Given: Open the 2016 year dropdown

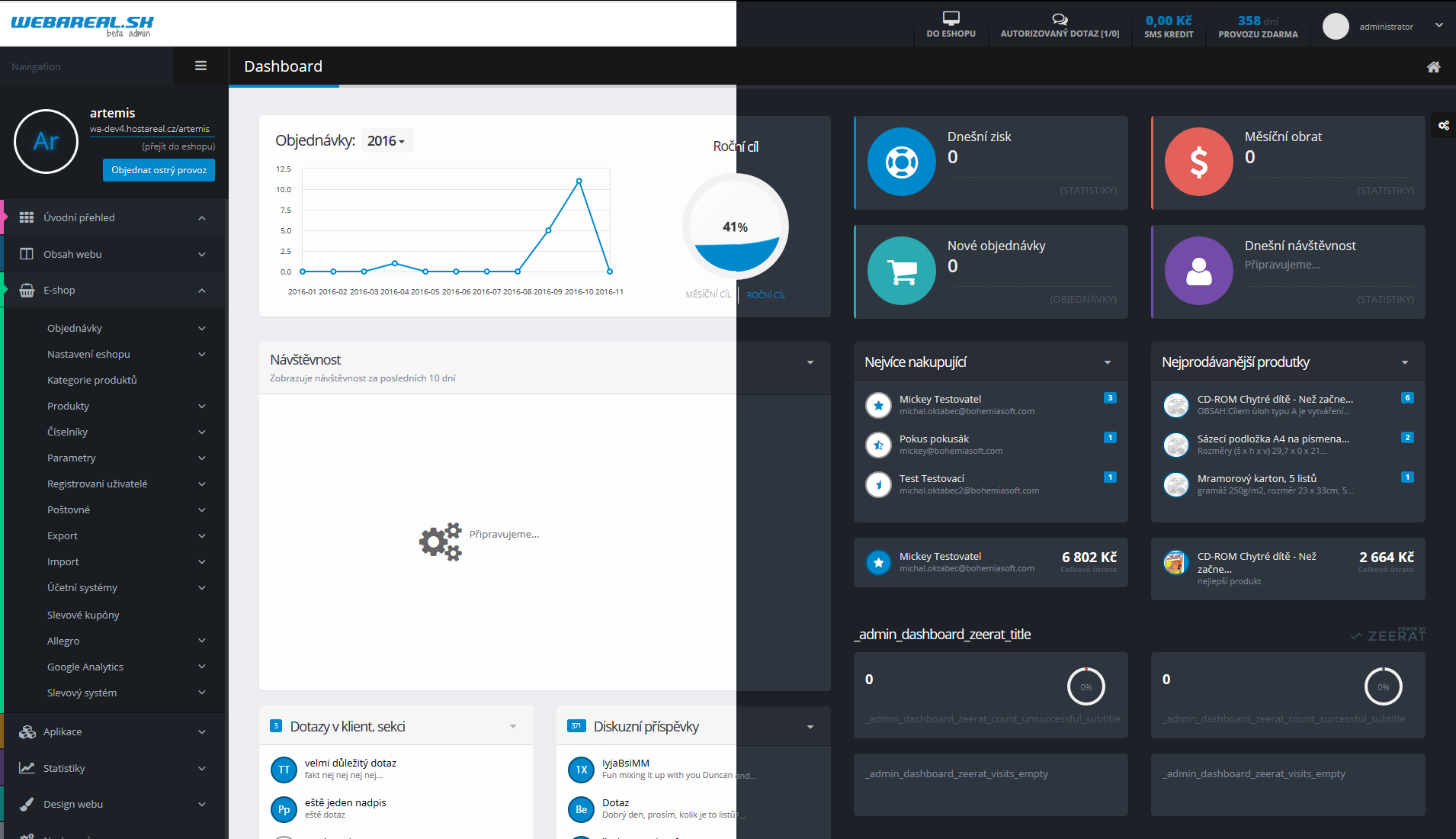Looking at the screenshot, I should point(386,141).
